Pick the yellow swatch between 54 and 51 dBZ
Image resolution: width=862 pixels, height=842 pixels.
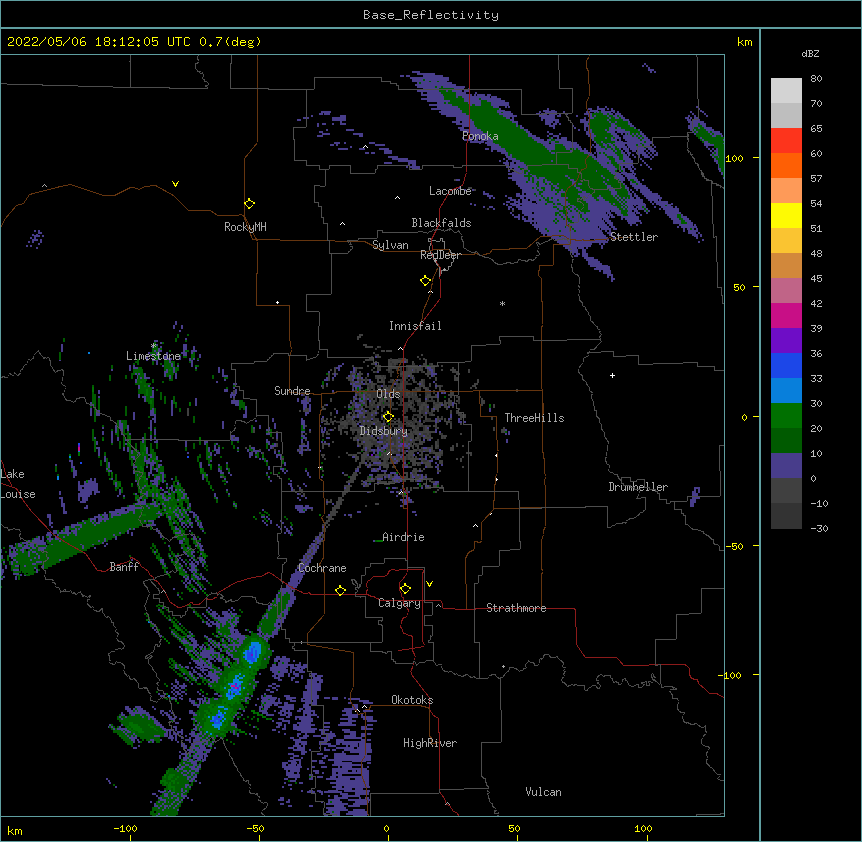point(786,216)
